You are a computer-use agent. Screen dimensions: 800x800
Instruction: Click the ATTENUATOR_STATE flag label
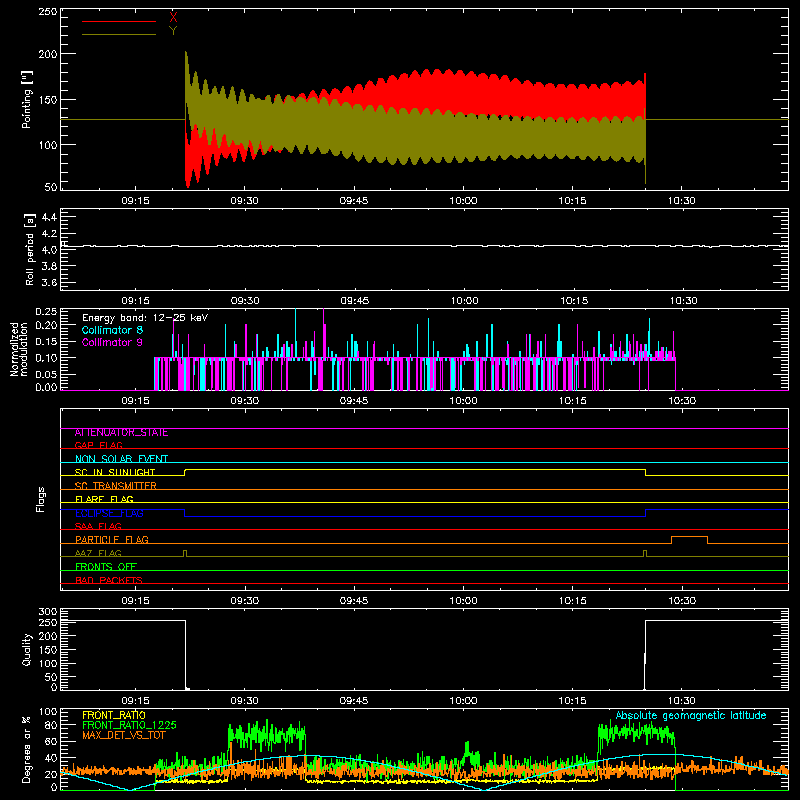[x=121, y=433]
